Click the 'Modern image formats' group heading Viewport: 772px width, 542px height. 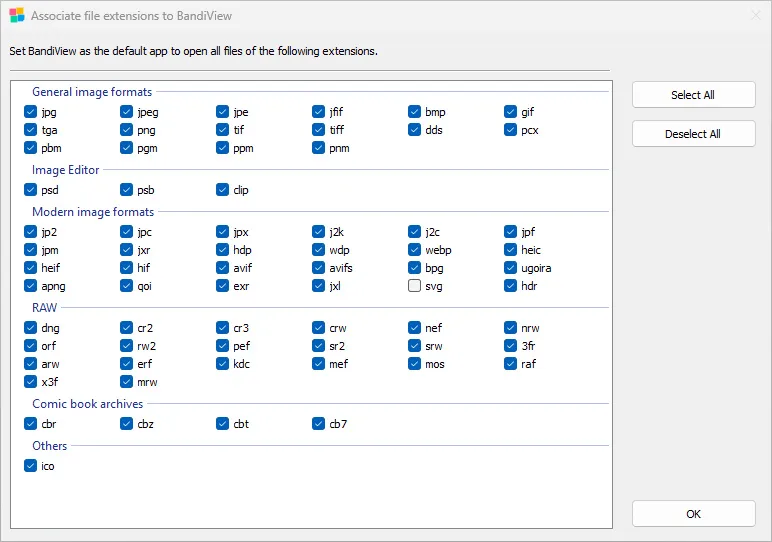tap(93, 212)
